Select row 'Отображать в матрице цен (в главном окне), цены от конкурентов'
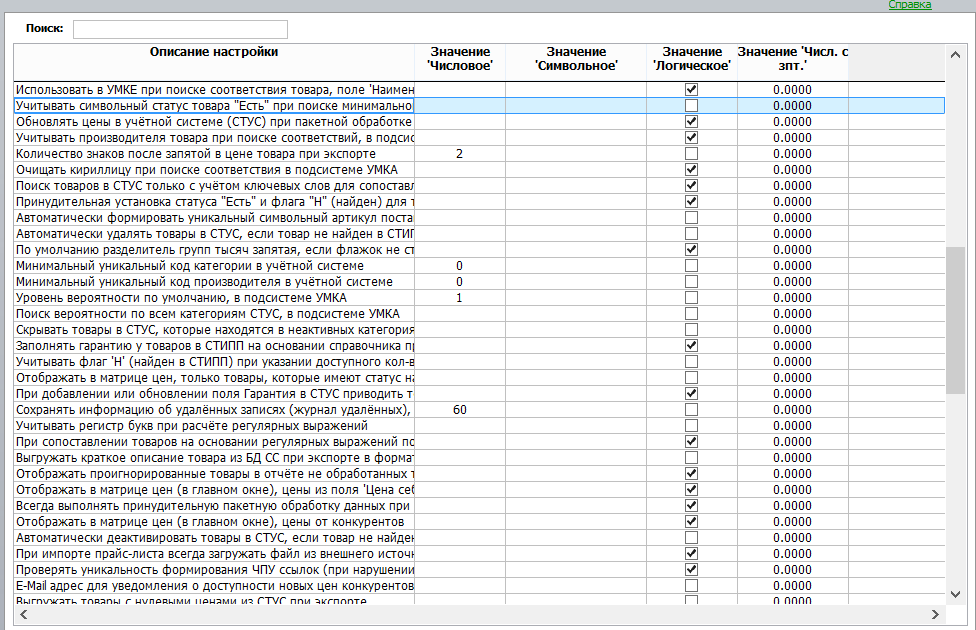976x630 pixels. point(479,522)
